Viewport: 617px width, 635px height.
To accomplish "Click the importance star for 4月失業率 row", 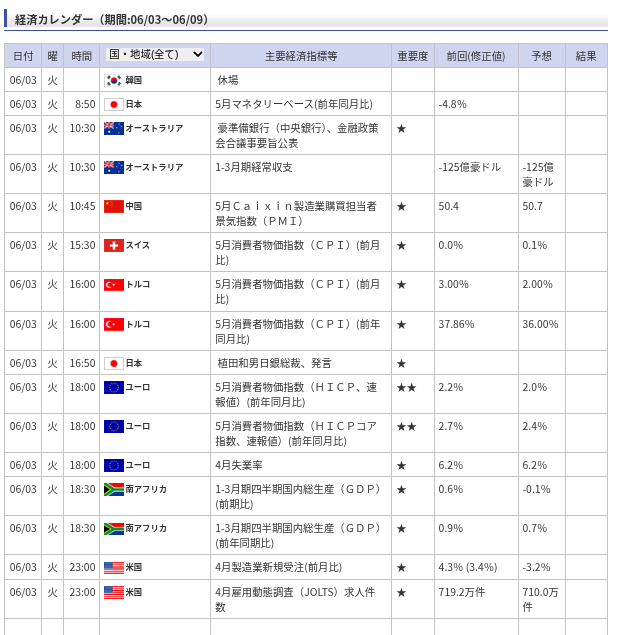I will (401, 465).
